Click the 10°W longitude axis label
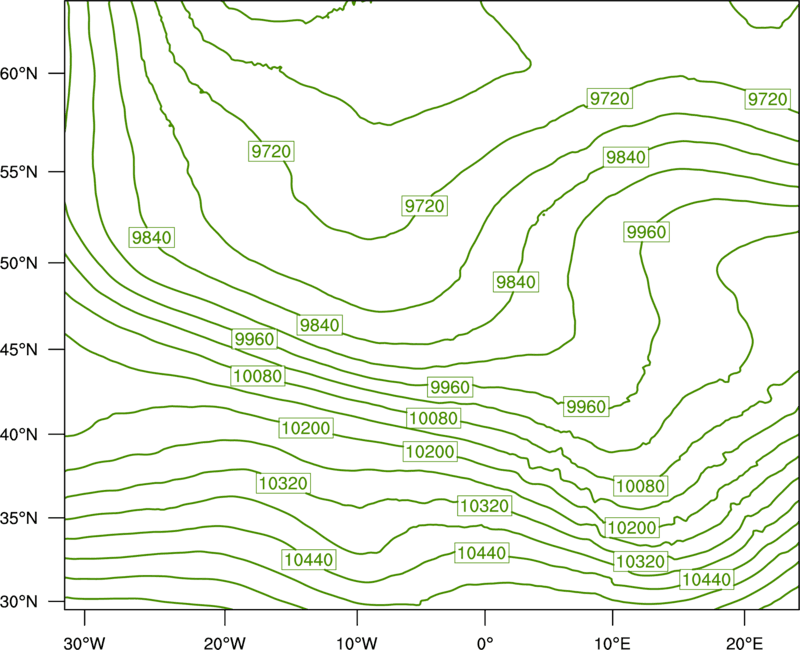The height and width of the screenshot is (650, 800). [x=357, y=643]
